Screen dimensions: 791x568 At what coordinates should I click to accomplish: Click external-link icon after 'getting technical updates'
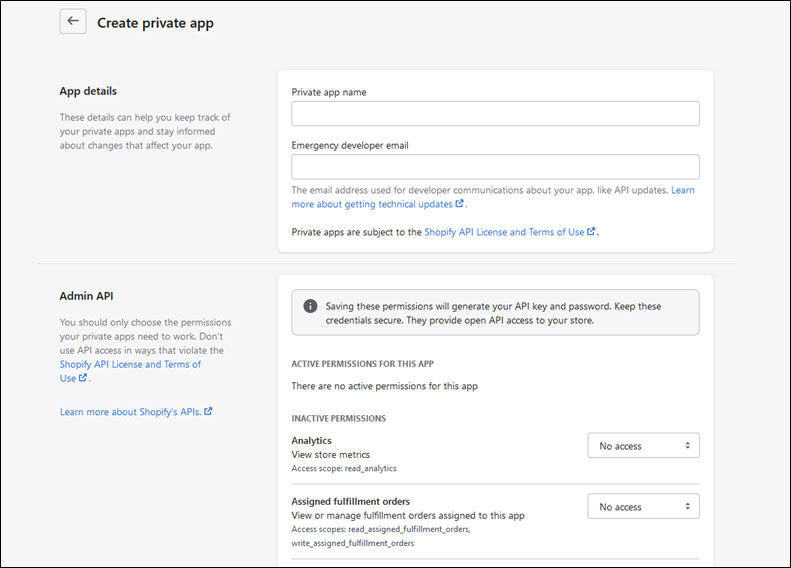[x=460, y=204]
